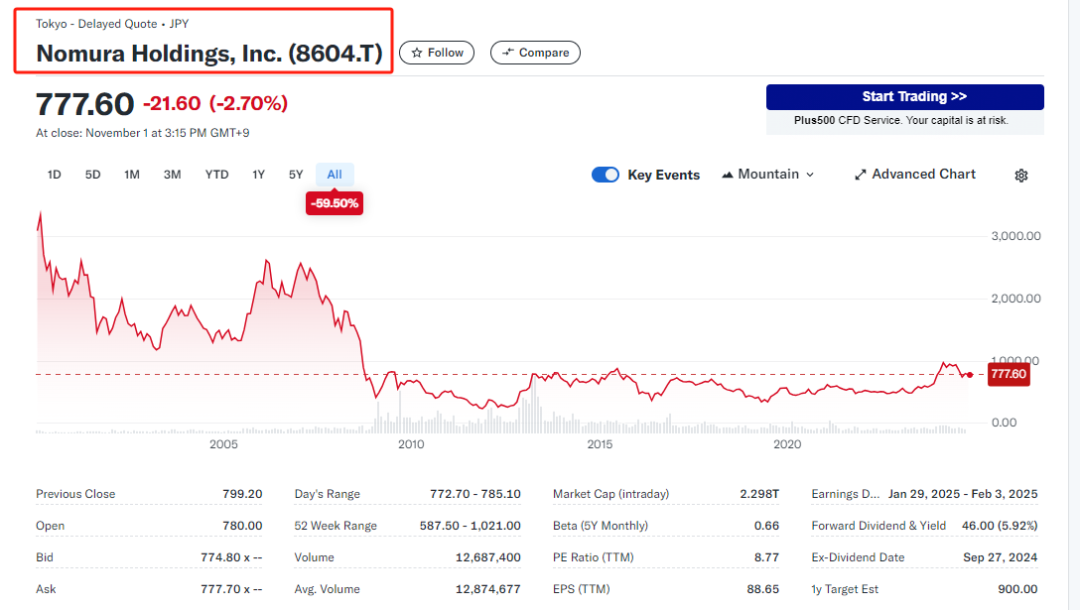Click the Day's Range value 772.70 - 785.10
The width and height of the screenshot is (1080, 610).
pos(475,494)
